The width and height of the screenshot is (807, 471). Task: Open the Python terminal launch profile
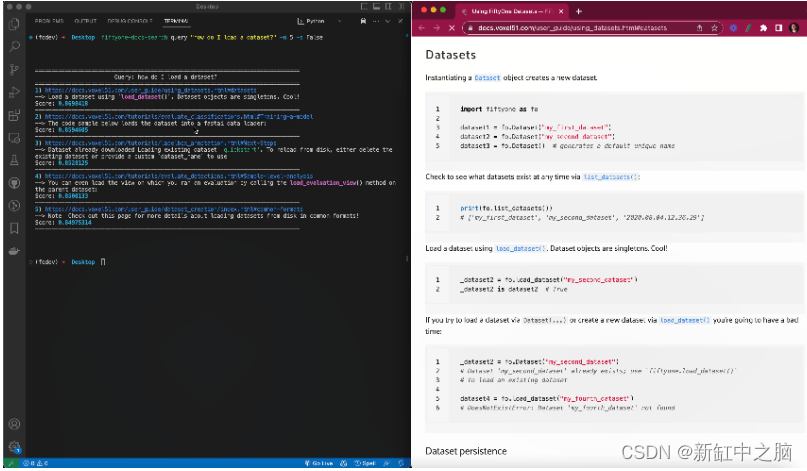tap(311, 21)
